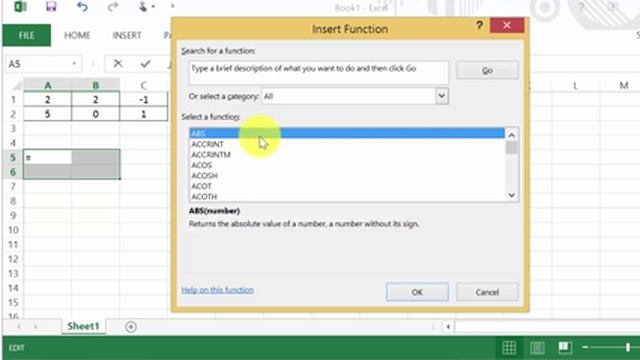This screenshot has height=360, width=640.
Task: Select row 14 header
Action: (x=13, y=288)
